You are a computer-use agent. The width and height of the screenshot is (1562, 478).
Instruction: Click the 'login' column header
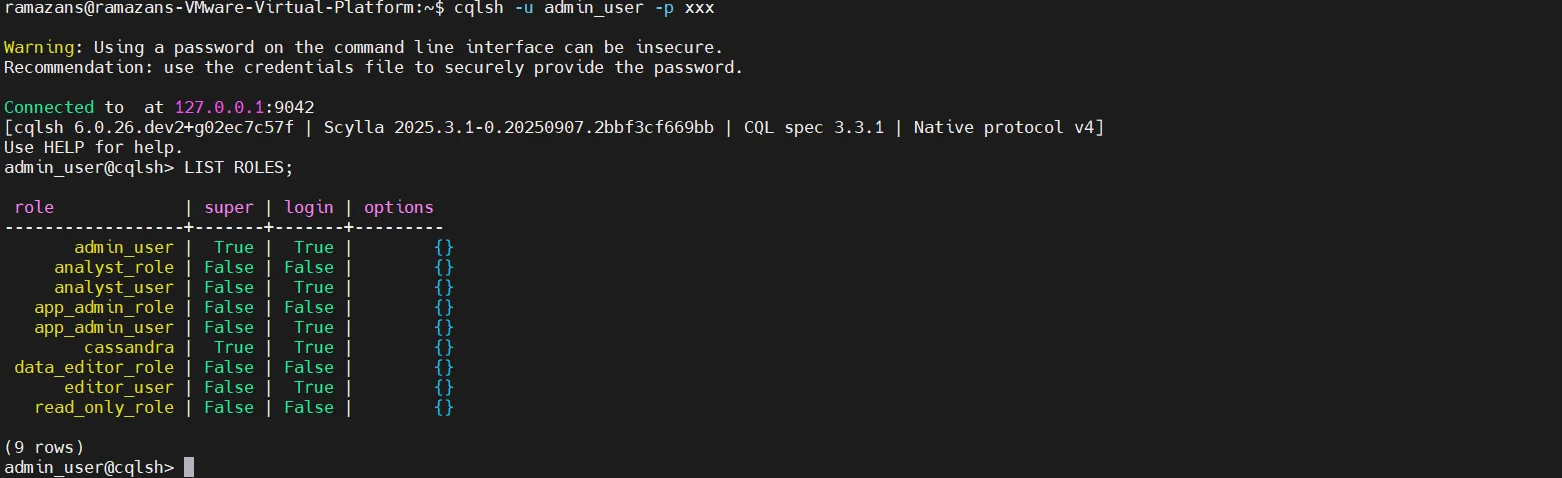[x=309, y=208]
